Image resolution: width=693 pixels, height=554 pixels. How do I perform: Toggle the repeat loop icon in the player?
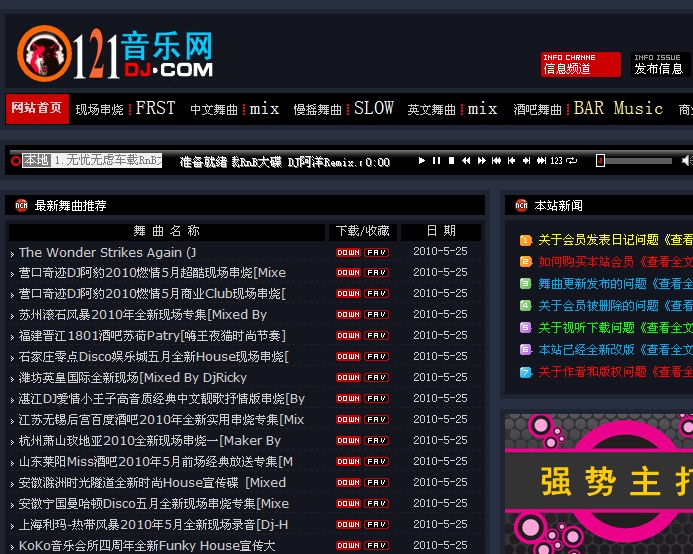click(571, 160)
